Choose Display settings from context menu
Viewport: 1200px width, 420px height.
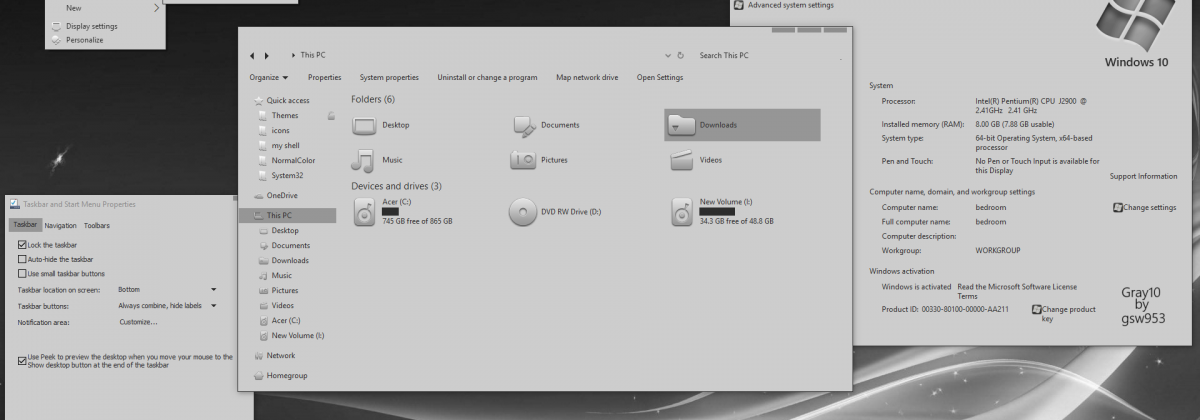click(x=91, y=26)
